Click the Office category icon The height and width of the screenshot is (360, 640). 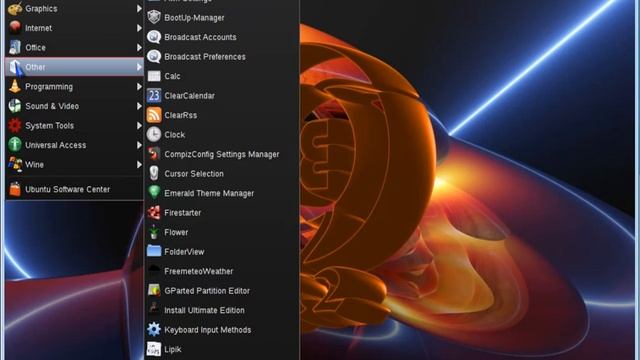coord(15,47)
